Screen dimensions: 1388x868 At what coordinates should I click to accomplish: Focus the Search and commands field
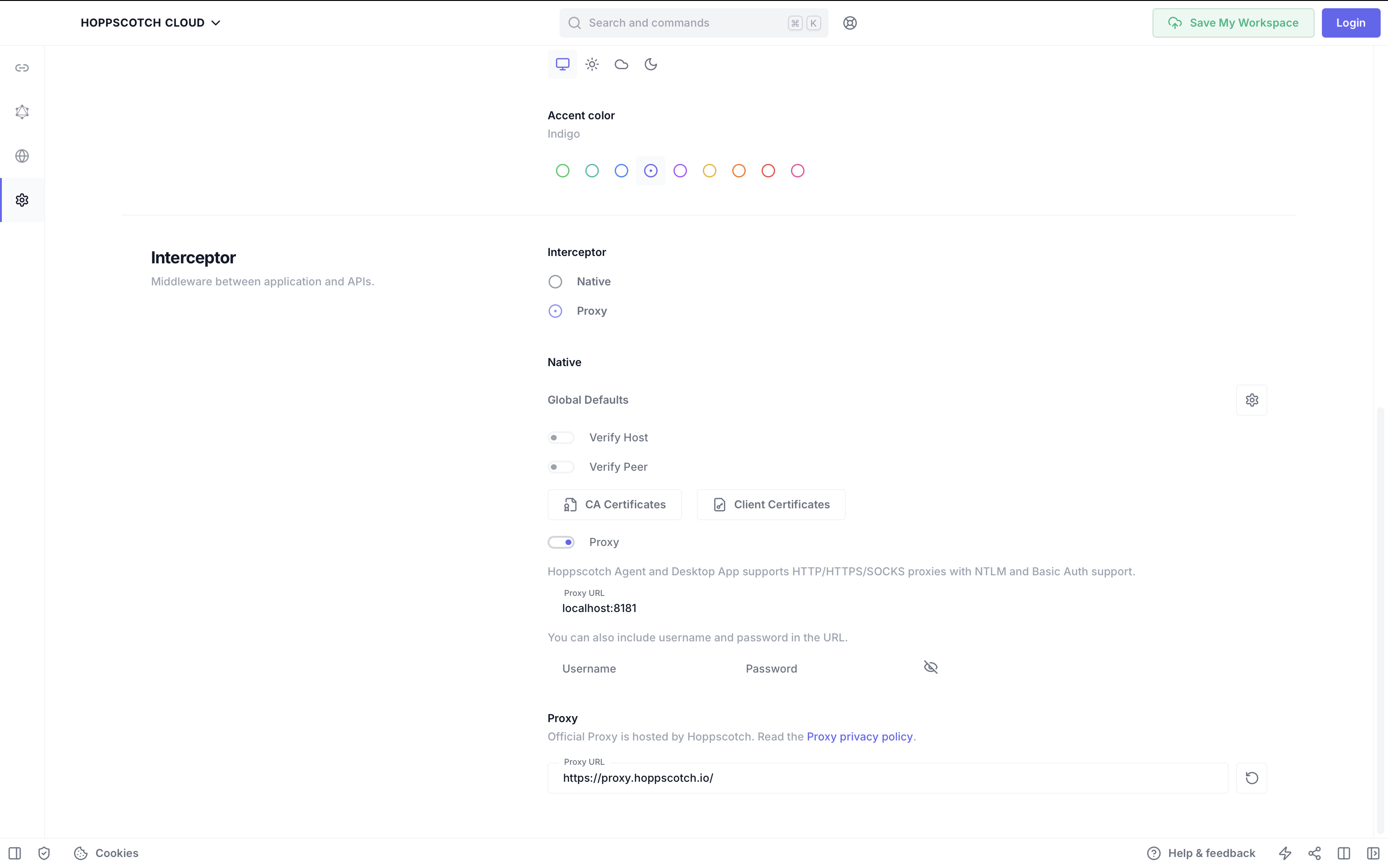click(694, 23)
